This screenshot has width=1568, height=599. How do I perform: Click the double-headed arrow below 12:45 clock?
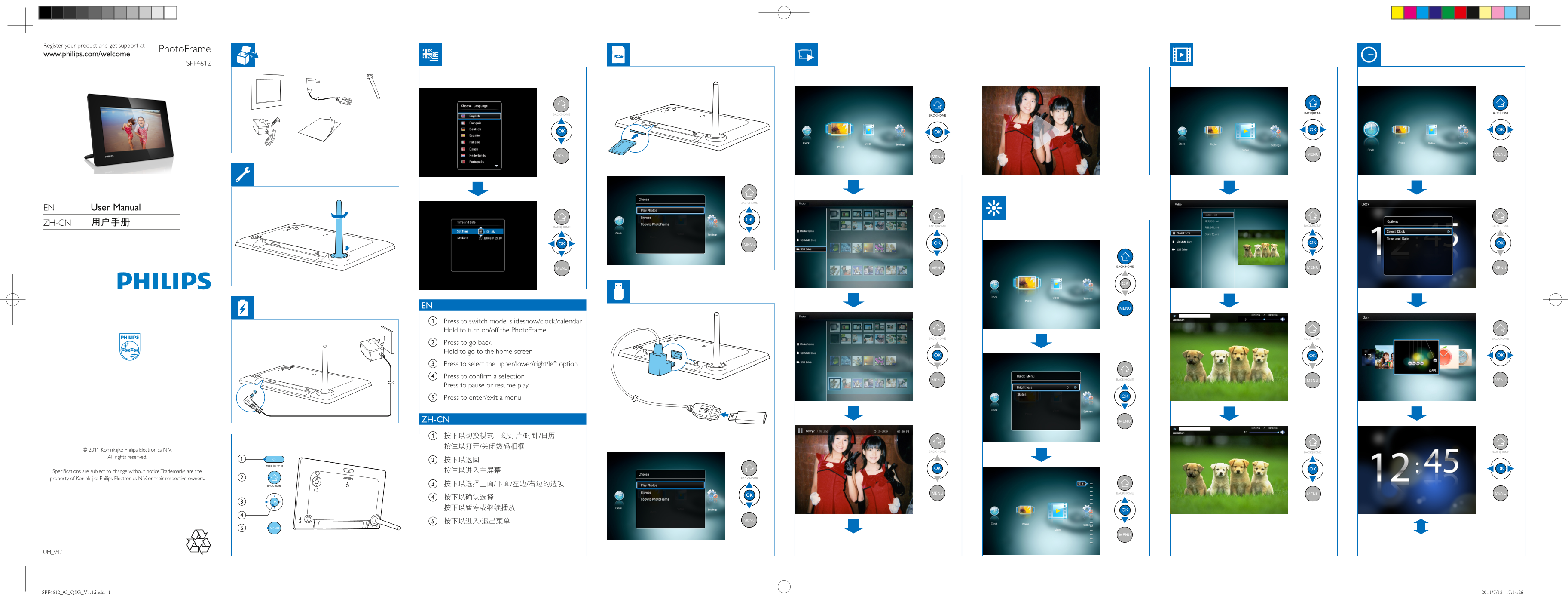click(x=1421, y=526)
